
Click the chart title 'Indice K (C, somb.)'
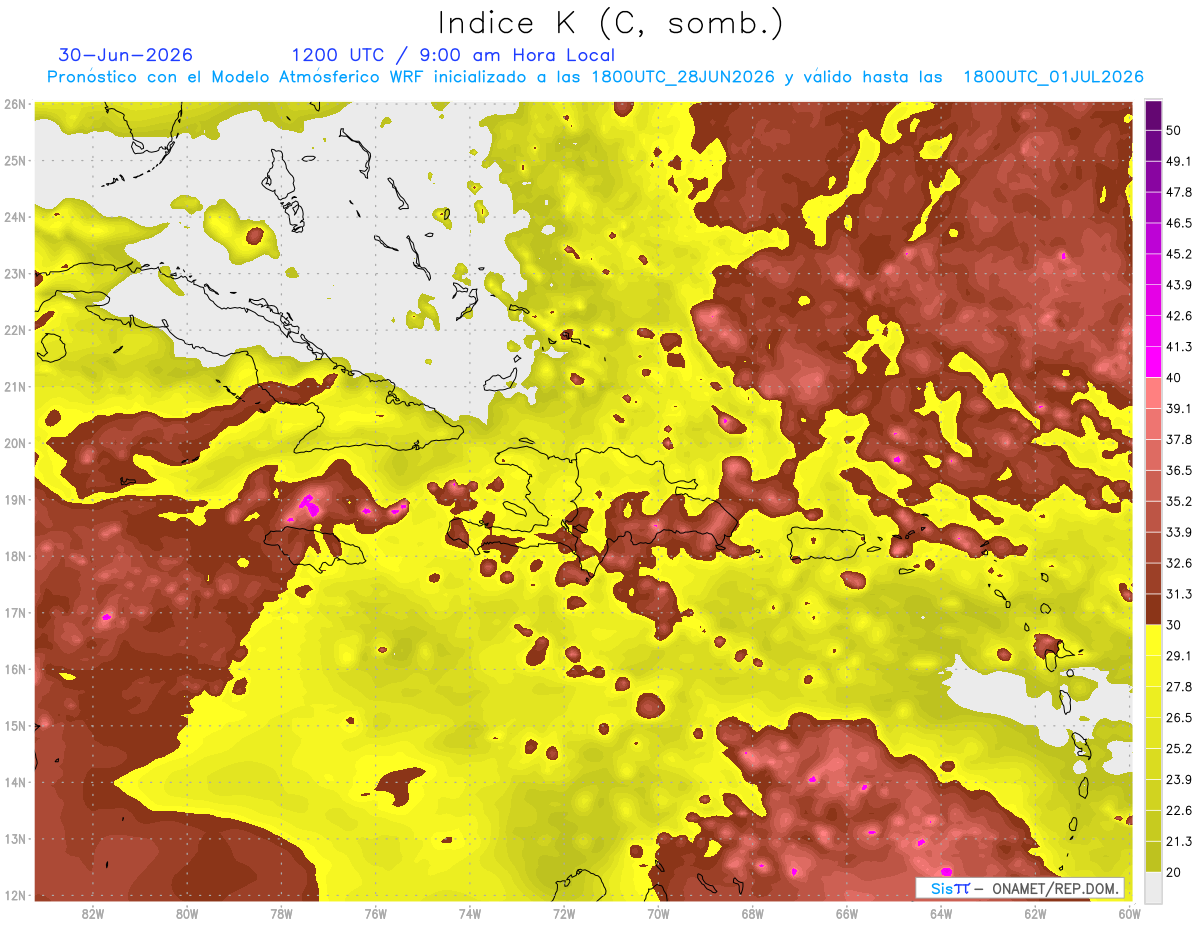(x=611, y=23)
